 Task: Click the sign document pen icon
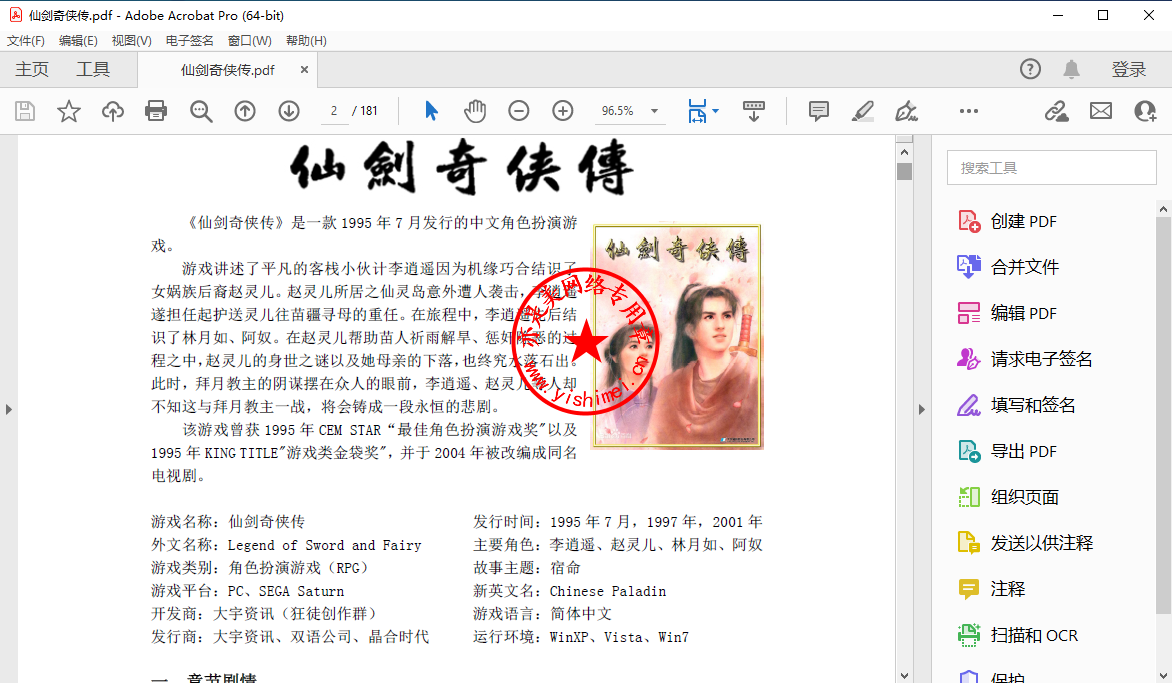pos(907,111)
